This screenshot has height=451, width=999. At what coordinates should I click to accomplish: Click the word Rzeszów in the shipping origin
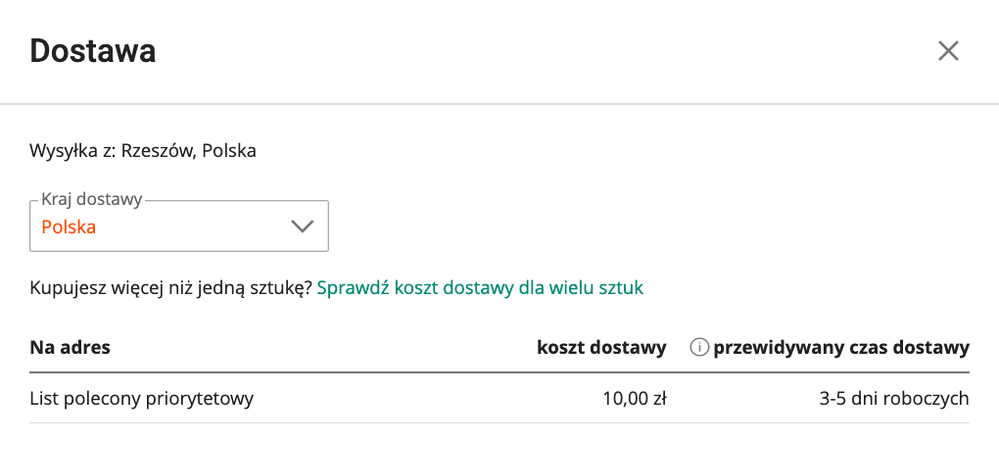pyautogui.click(x=159, y=152)
